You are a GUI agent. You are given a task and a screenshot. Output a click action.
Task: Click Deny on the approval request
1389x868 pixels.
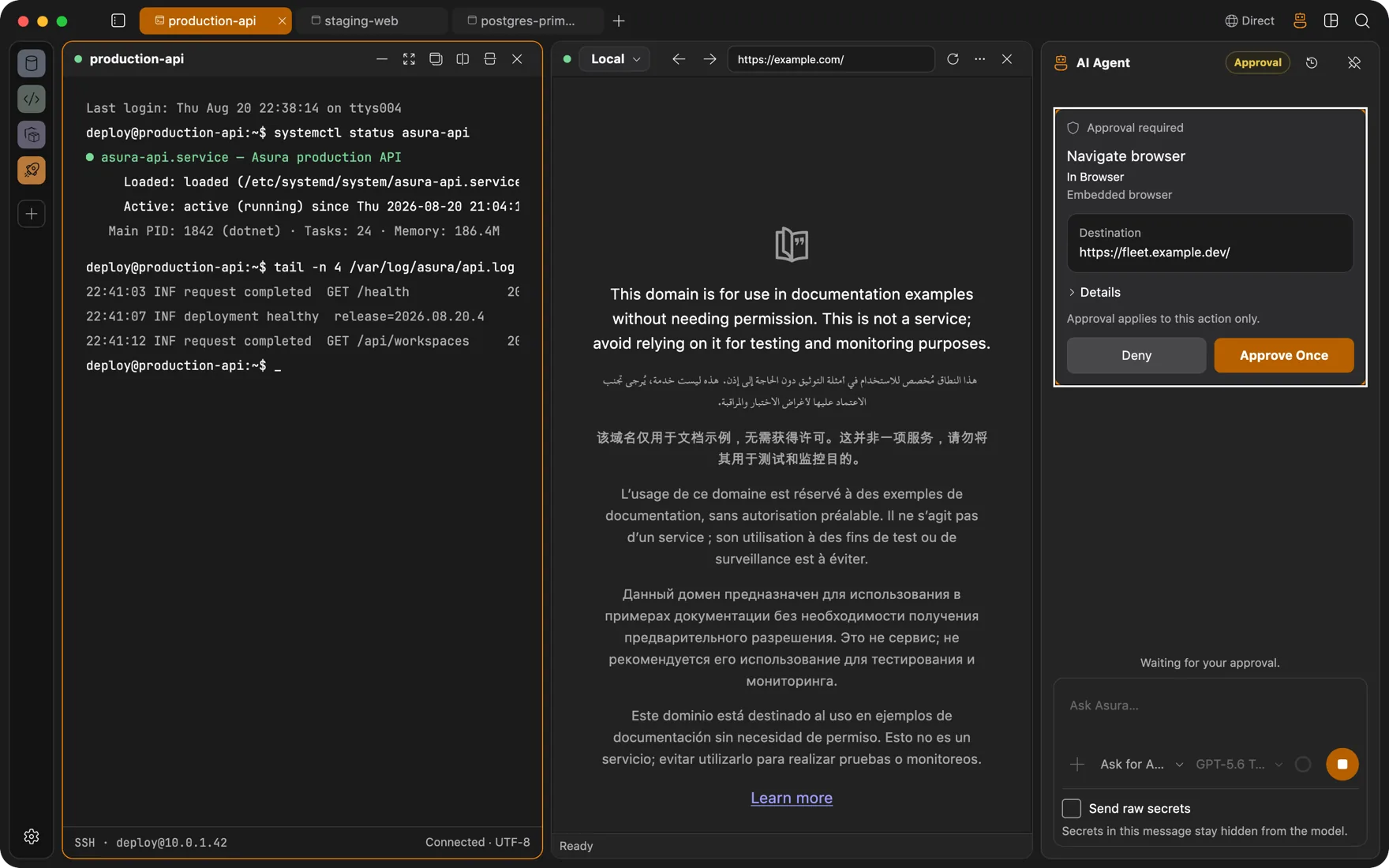(x=1136, y=355)
